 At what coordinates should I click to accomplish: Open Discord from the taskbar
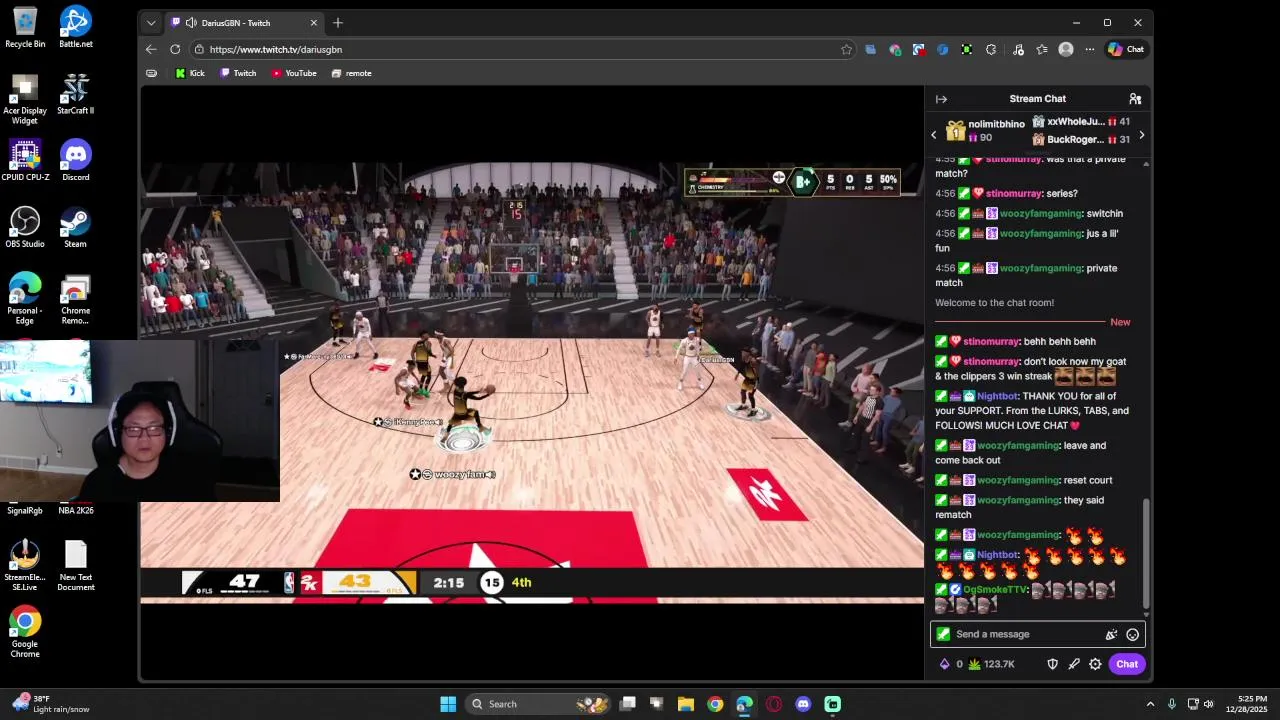pos(803,704)
